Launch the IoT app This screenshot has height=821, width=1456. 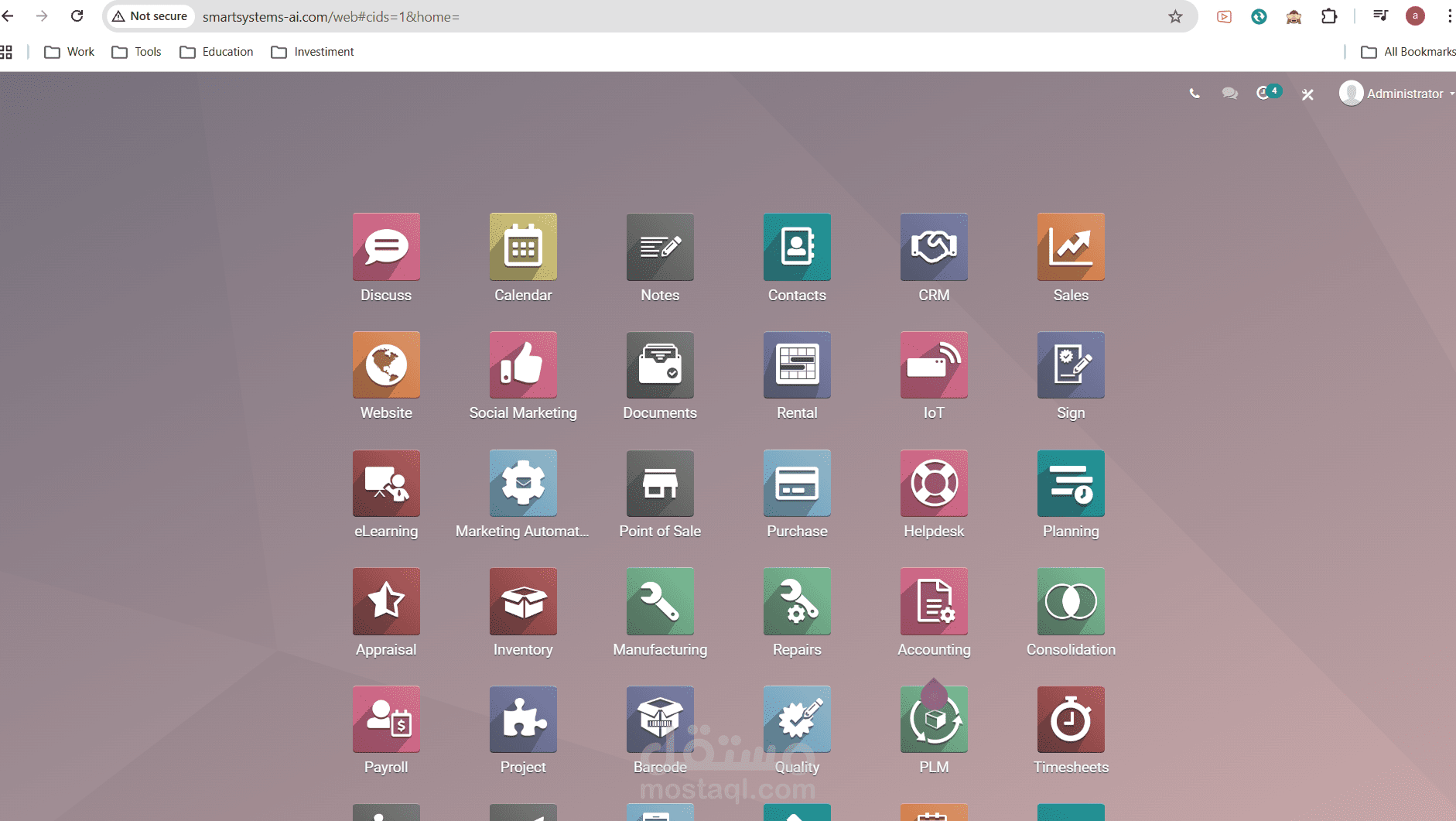[x=934, y=365]
